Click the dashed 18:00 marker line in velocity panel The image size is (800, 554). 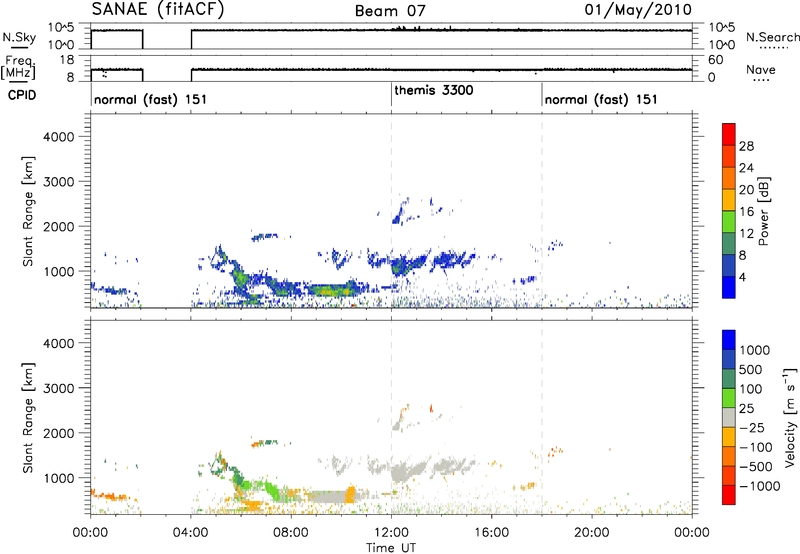tap(542, 417)
